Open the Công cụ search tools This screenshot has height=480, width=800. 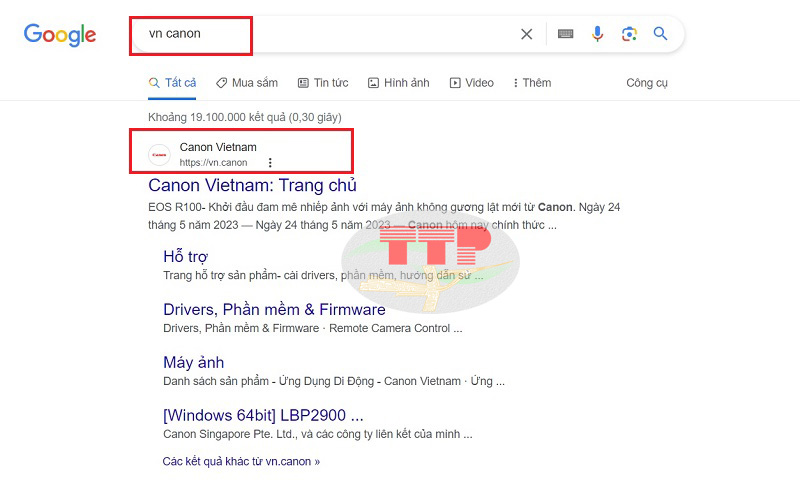click(647, 83)
